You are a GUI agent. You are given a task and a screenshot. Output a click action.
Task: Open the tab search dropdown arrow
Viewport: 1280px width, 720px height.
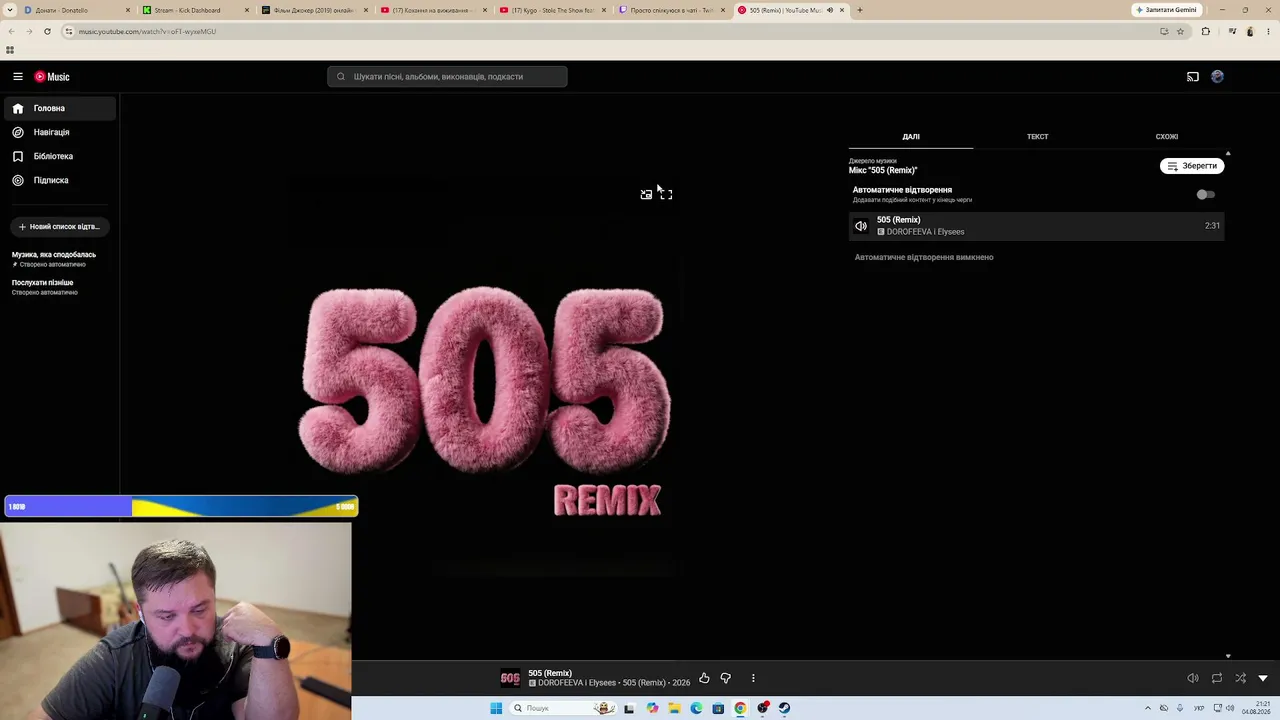point(10,10)
